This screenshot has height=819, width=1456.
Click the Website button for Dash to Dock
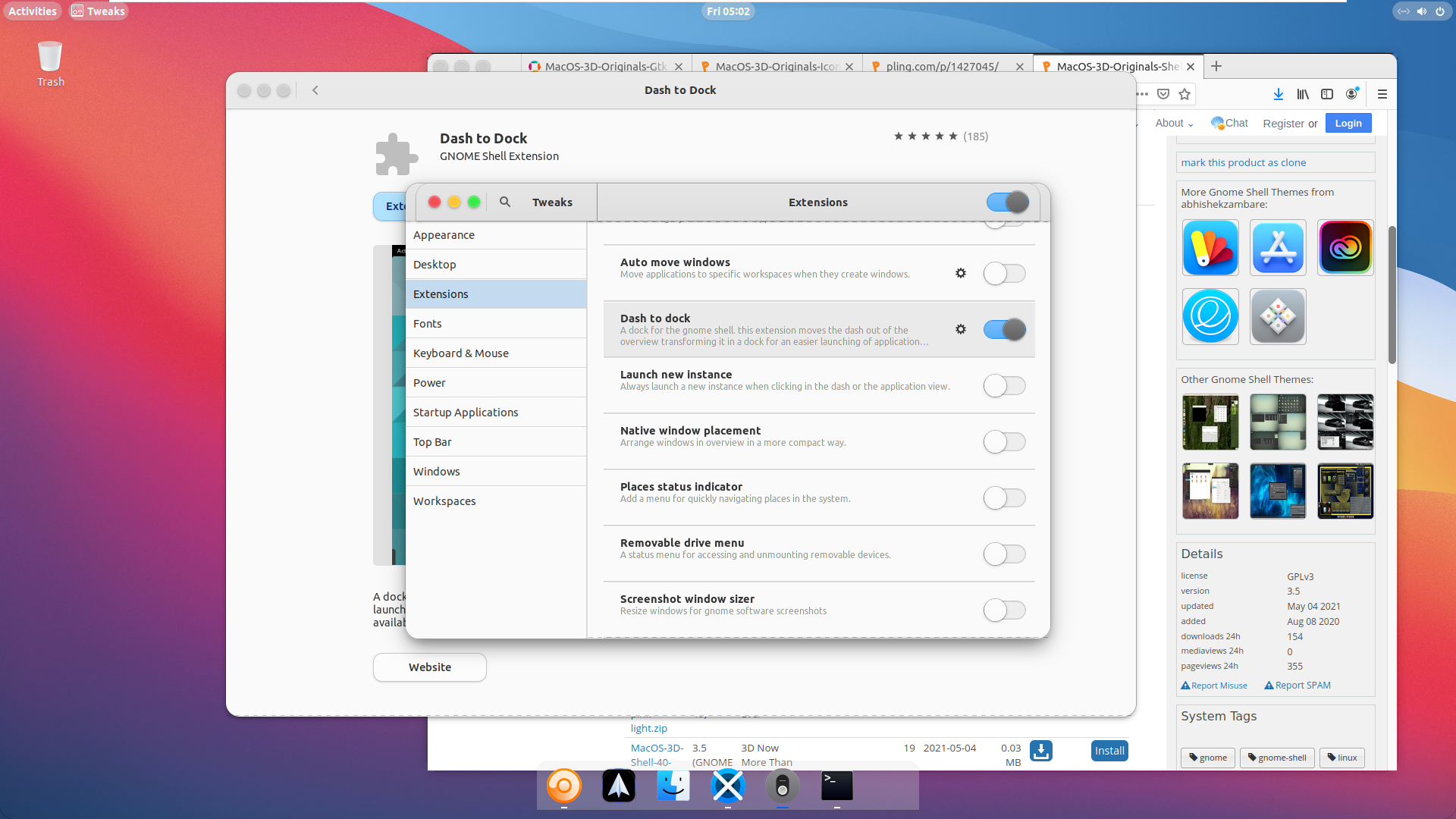[430, 667]
